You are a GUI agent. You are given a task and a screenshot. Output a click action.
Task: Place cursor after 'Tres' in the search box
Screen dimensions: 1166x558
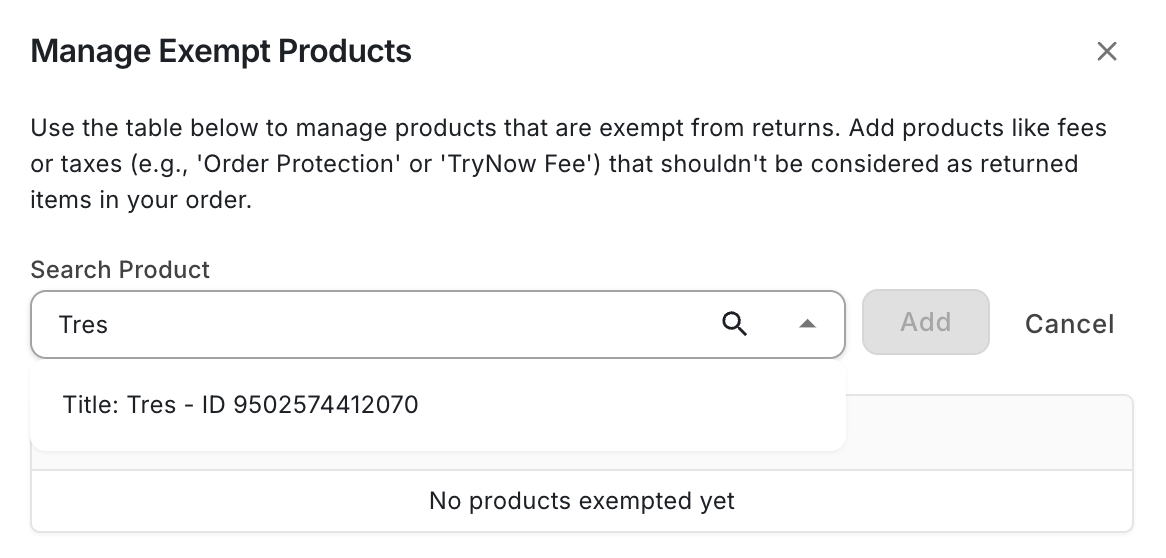110,325
